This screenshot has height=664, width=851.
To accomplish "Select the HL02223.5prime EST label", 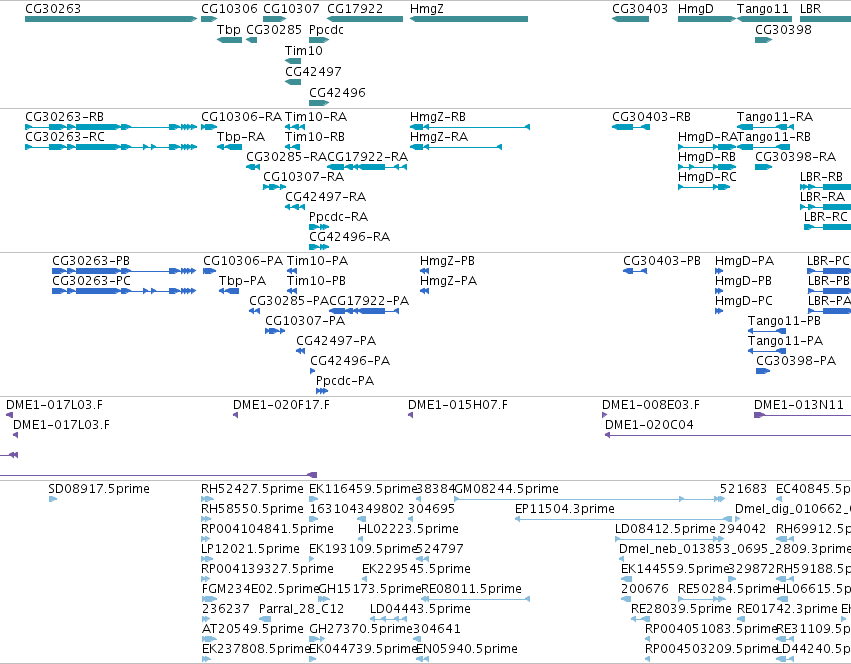I will click(408, 529).
